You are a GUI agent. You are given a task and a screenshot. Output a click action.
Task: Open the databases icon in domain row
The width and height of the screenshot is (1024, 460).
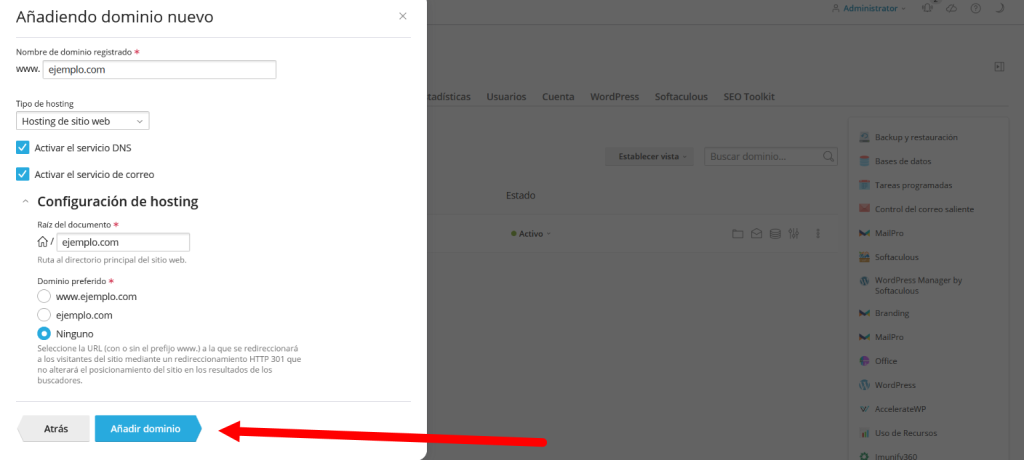coord(775,234)
